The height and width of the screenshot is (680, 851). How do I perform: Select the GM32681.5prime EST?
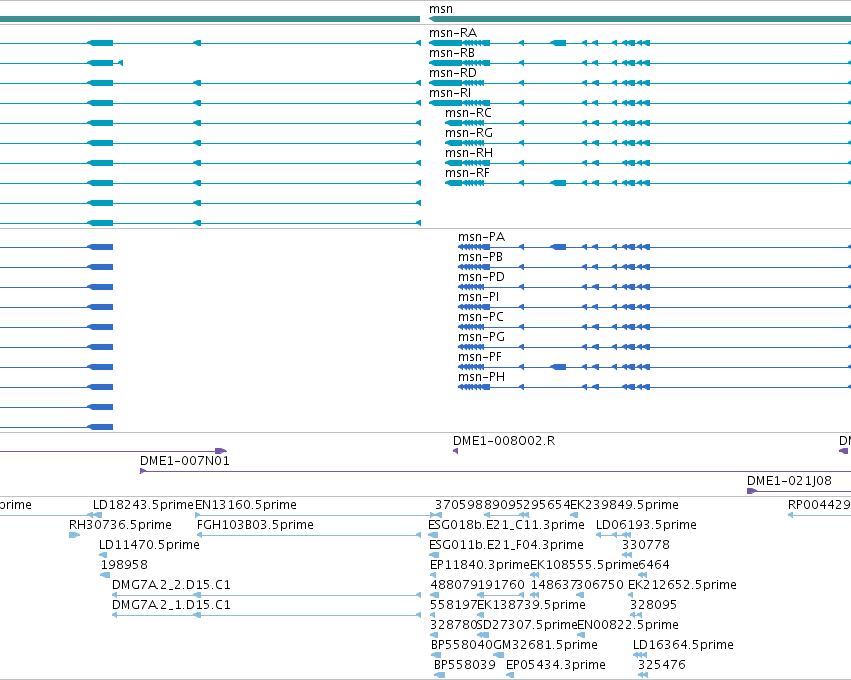tap(545, 646)
